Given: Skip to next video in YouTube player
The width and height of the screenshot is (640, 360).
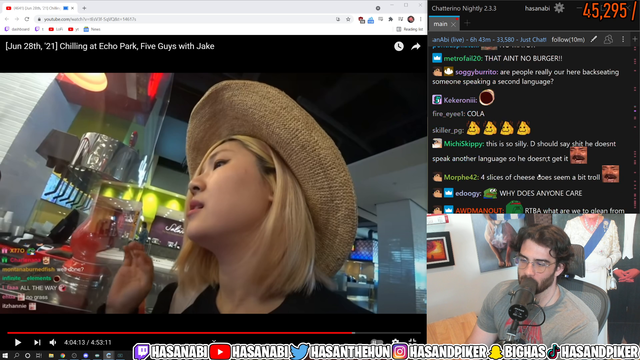Looking at the screenshot, I should point(37,342).
